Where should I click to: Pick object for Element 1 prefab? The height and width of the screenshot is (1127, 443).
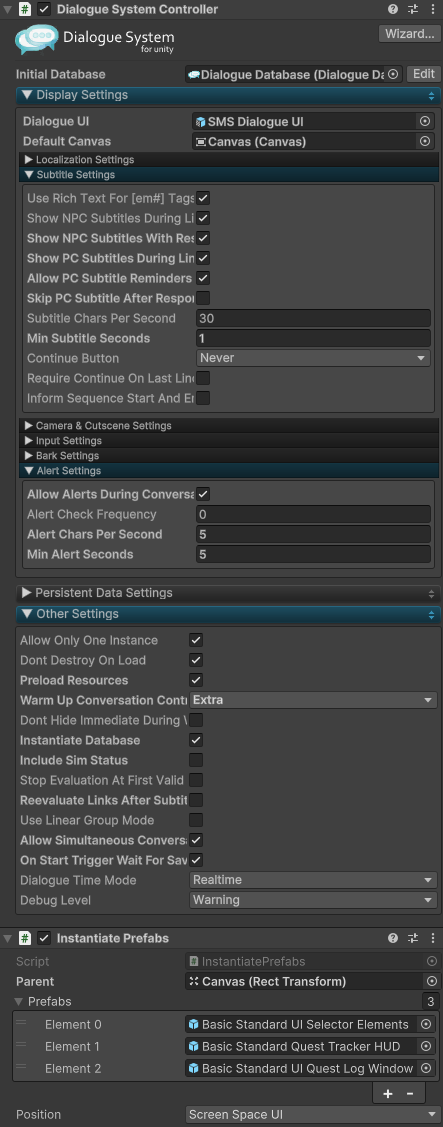426,1046
